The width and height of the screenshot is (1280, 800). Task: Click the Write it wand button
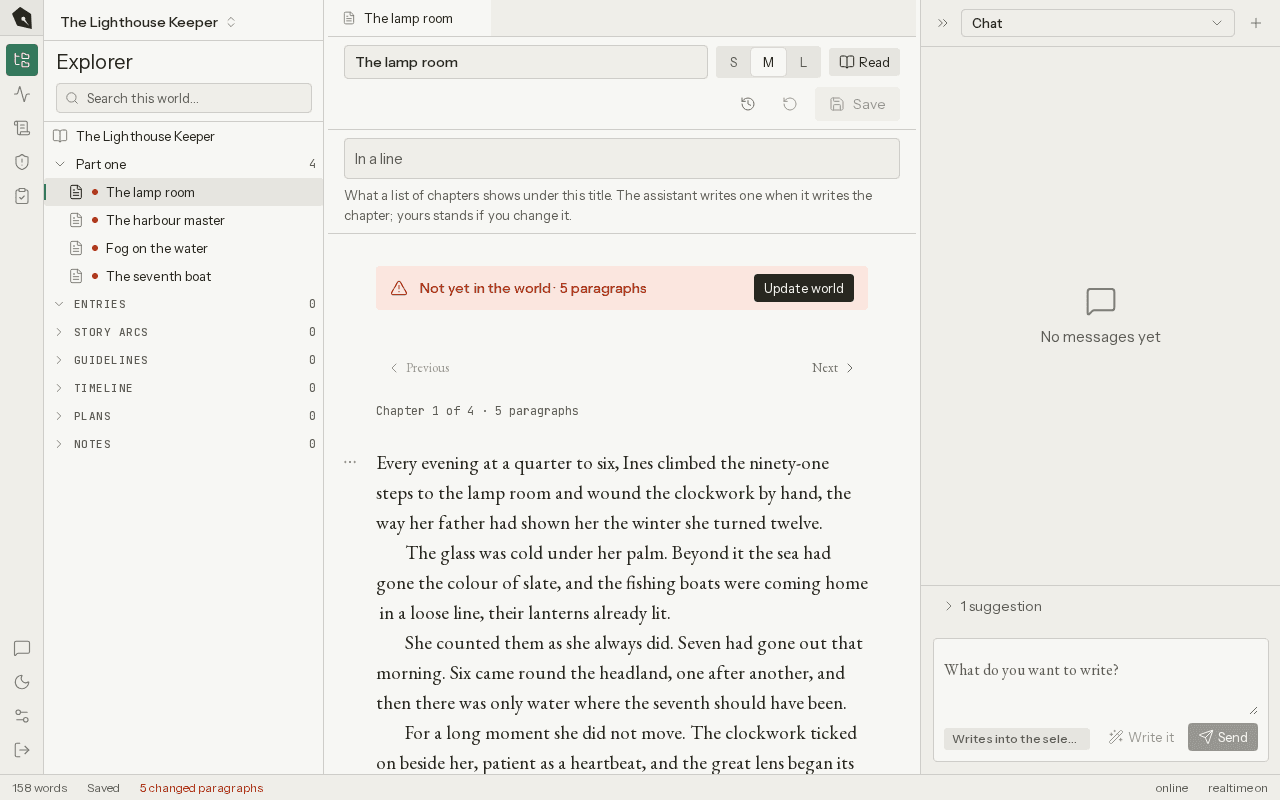coord(1141,737)
